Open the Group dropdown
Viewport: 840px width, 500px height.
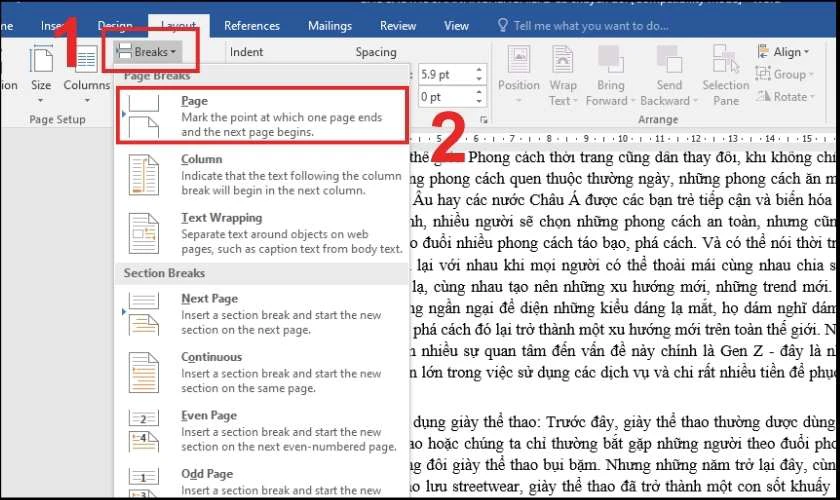tap(784, 74)
